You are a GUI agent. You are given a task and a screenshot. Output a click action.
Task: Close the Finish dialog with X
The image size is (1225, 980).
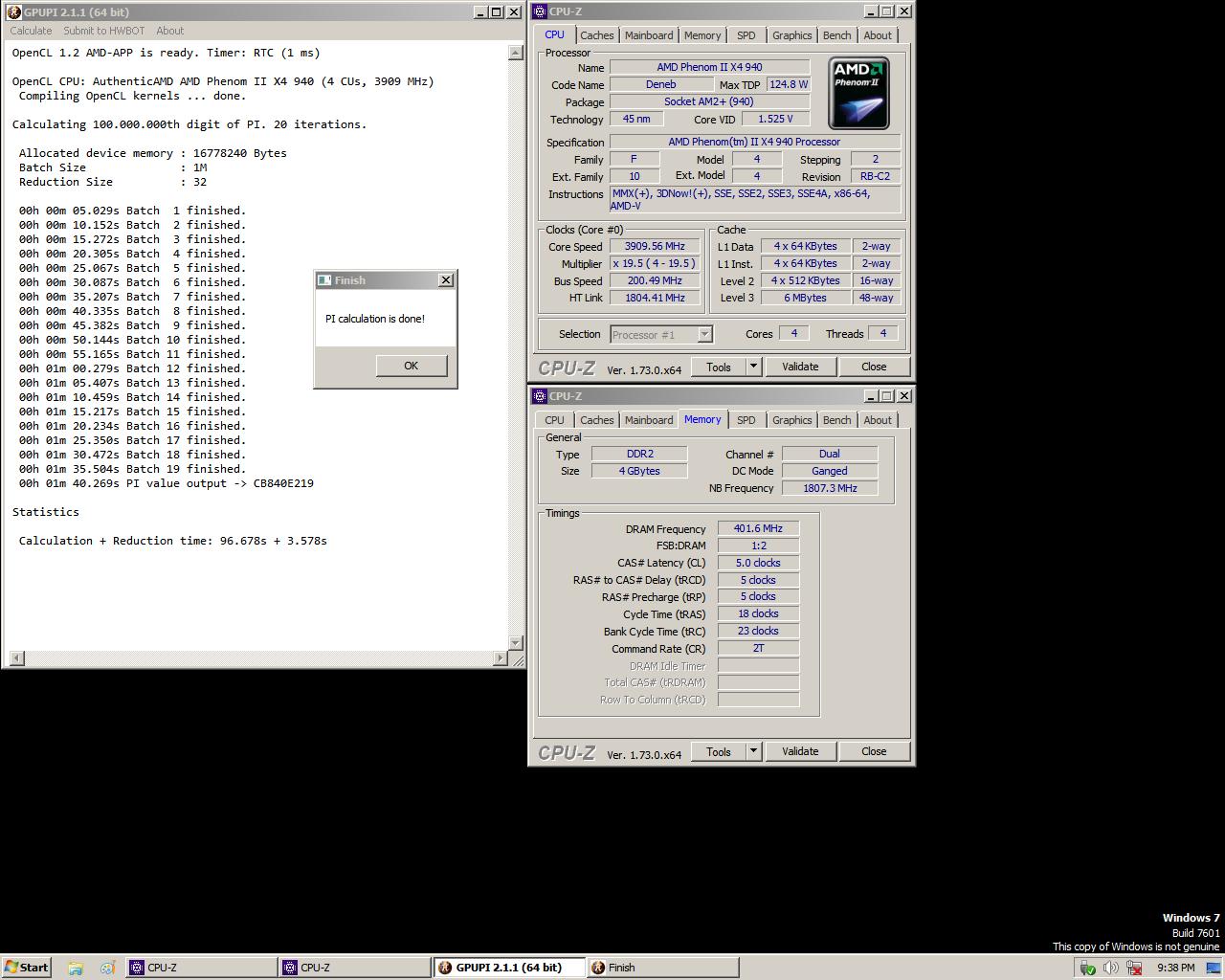point(445,280)
